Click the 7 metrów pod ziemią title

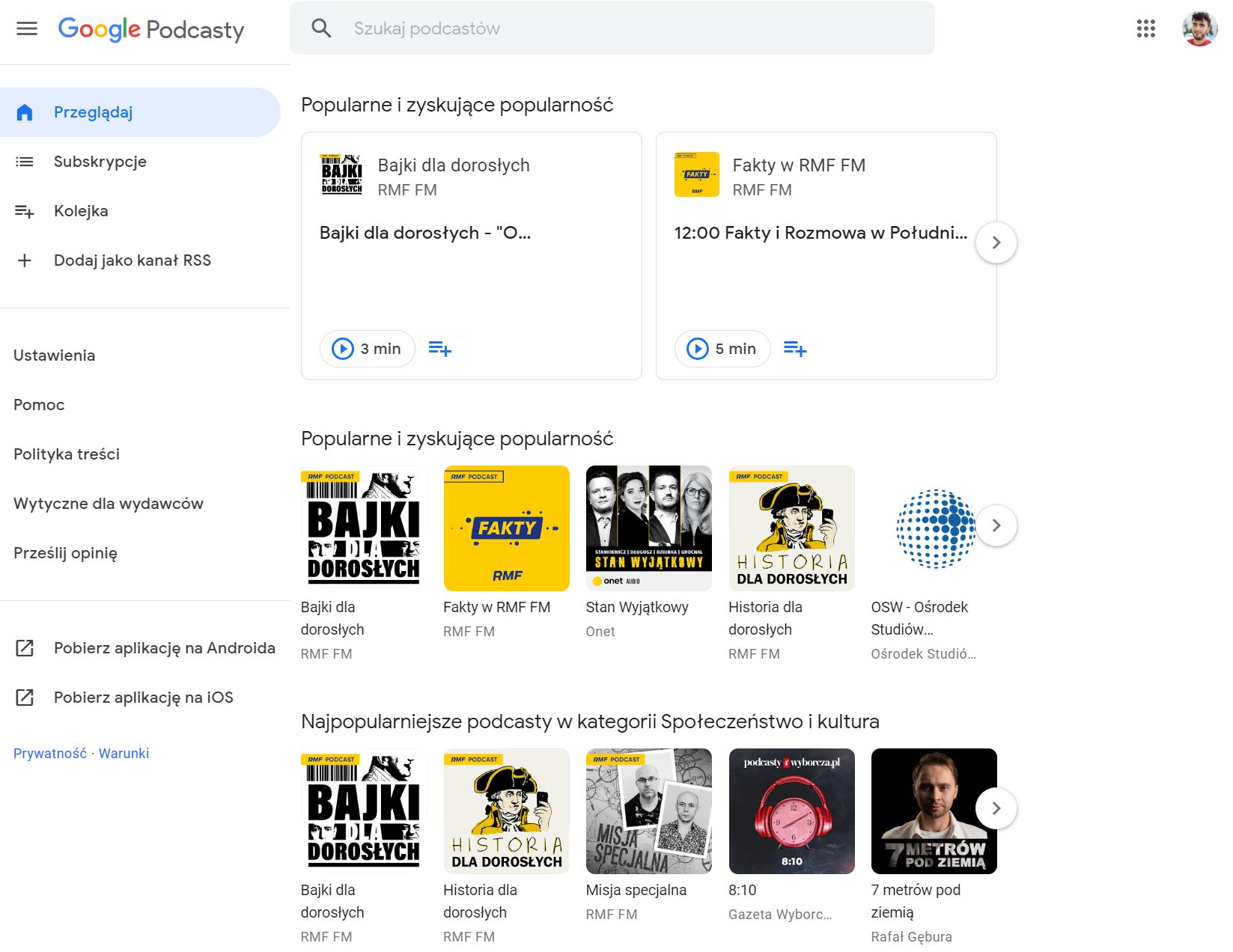pyautogui.click(x=916, y=901)
